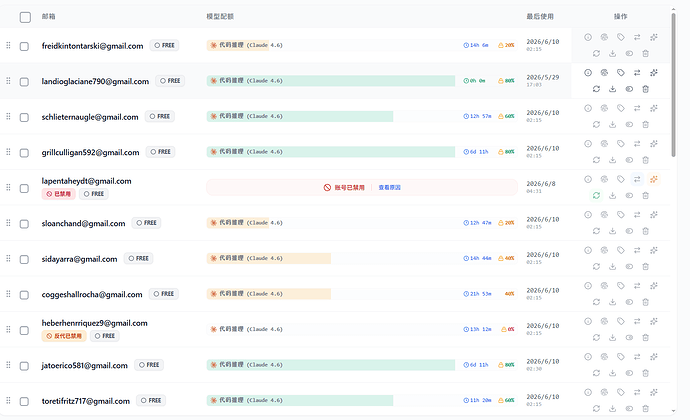Tick the checkbox for sloanchand@gmail.com

24,224
